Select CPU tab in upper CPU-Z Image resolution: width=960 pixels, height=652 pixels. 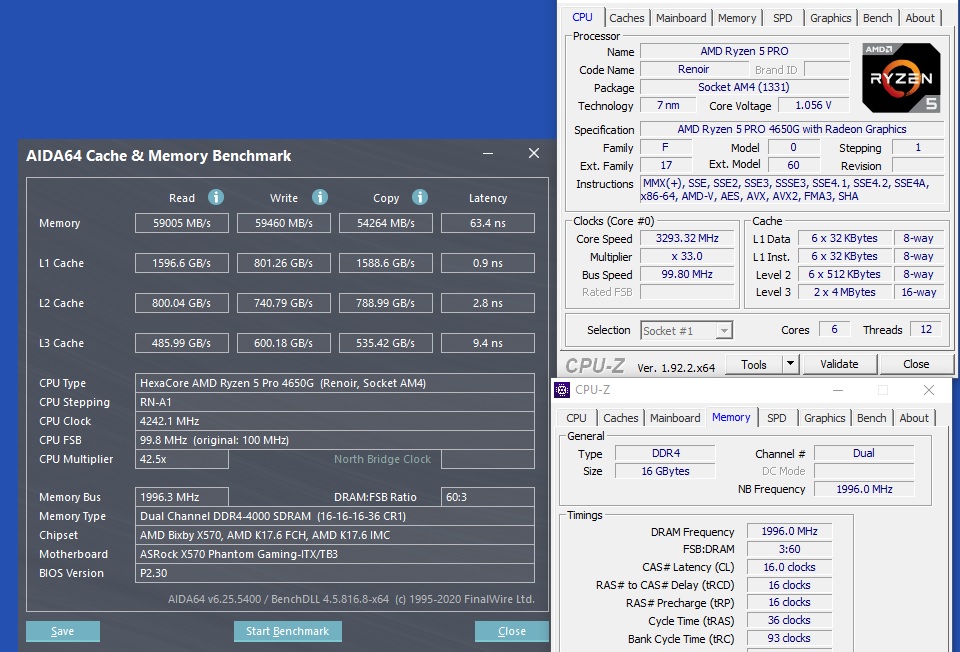coord(582,17)
